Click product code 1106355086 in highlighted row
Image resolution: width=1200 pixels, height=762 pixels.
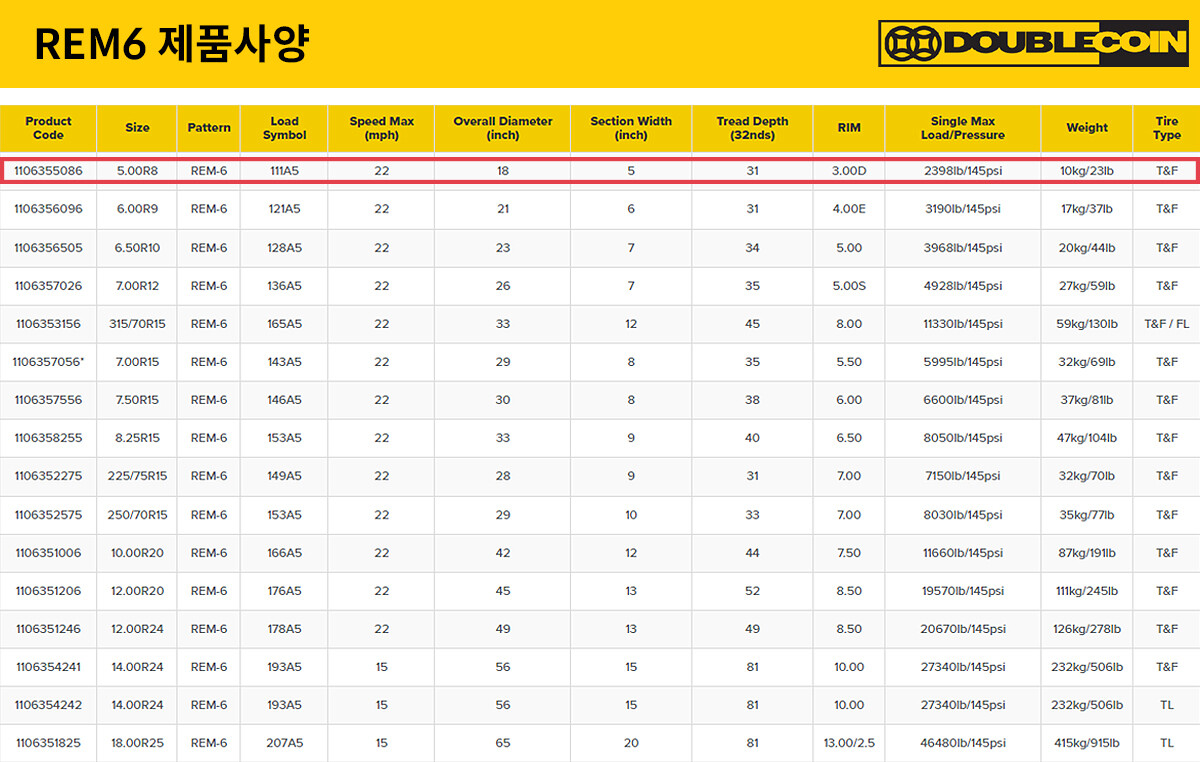[x=48, y=171]
